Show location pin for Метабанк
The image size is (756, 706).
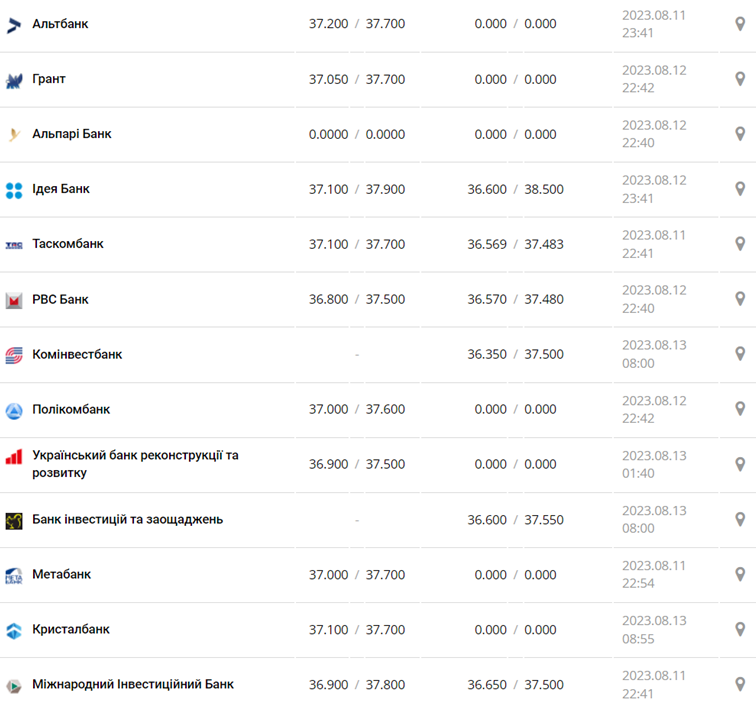[740, 574]
